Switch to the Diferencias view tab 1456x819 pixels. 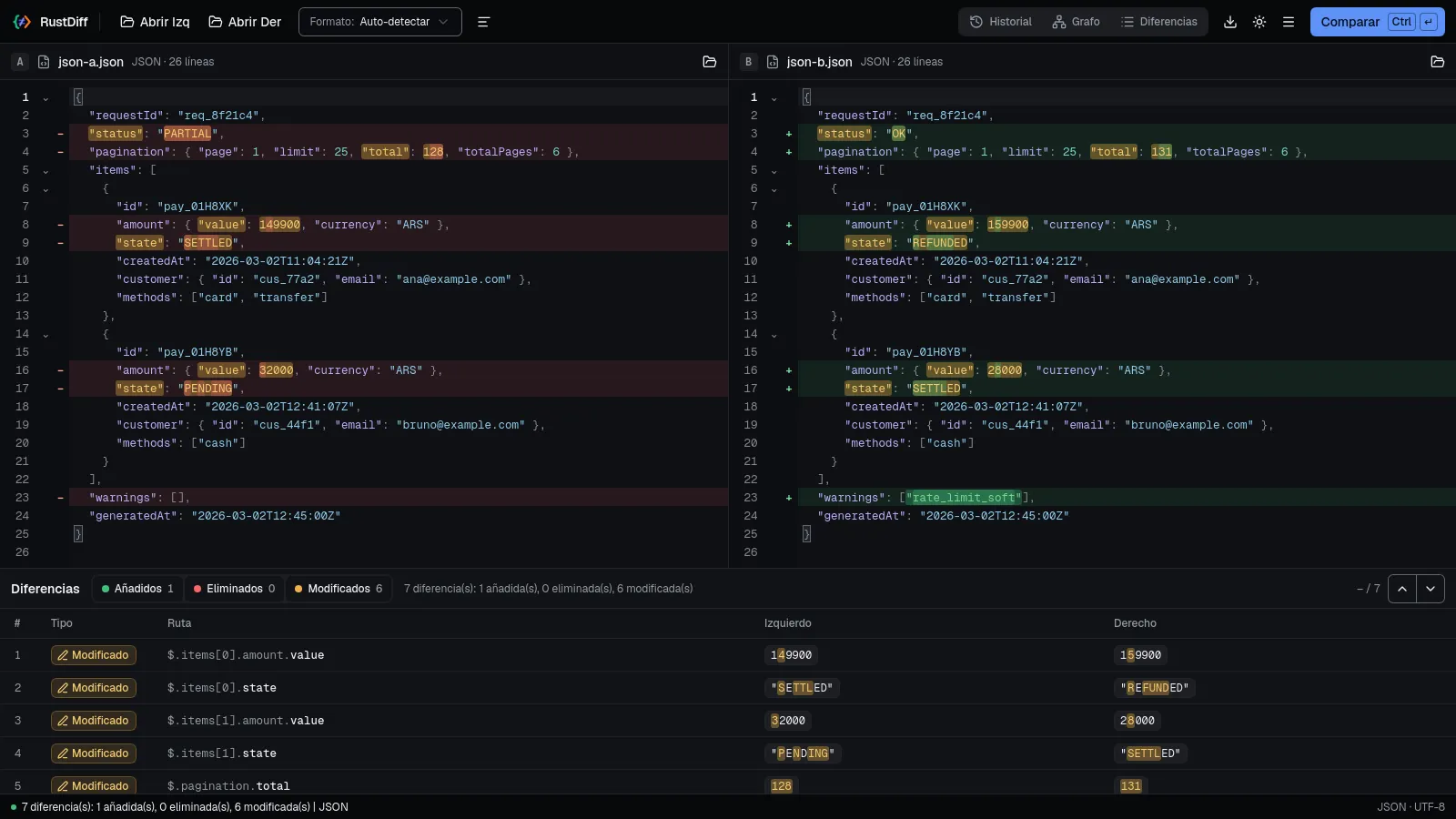point(1159,22)
